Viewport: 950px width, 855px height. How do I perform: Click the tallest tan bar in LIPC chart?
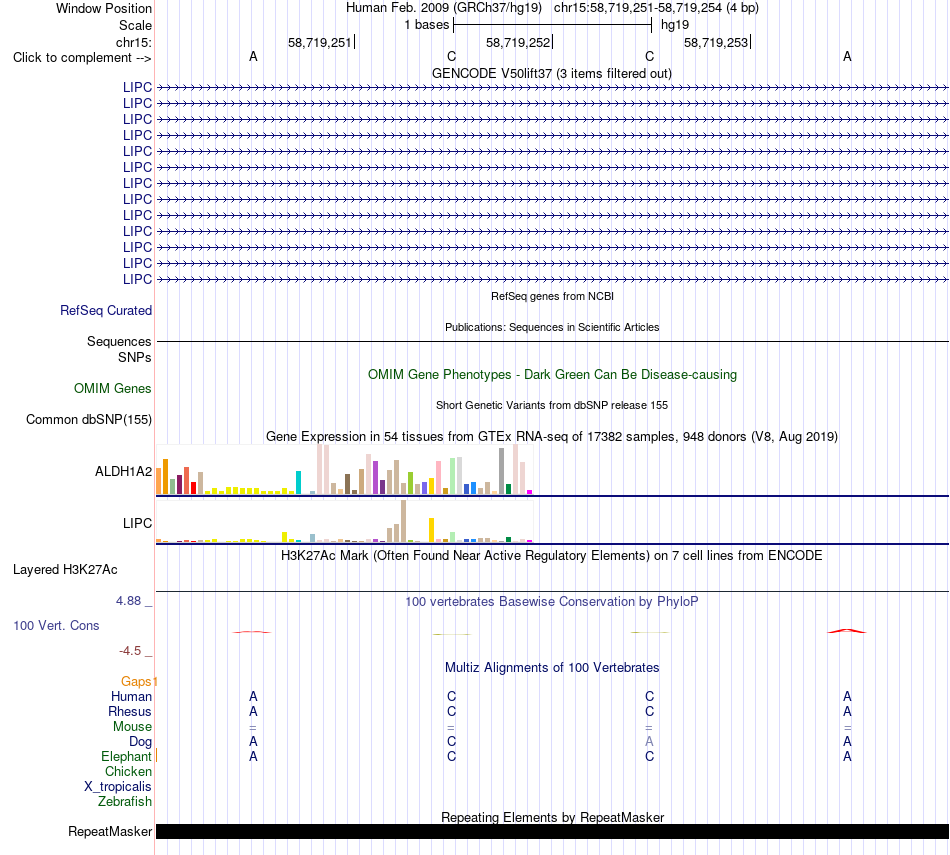pos(404,521)
